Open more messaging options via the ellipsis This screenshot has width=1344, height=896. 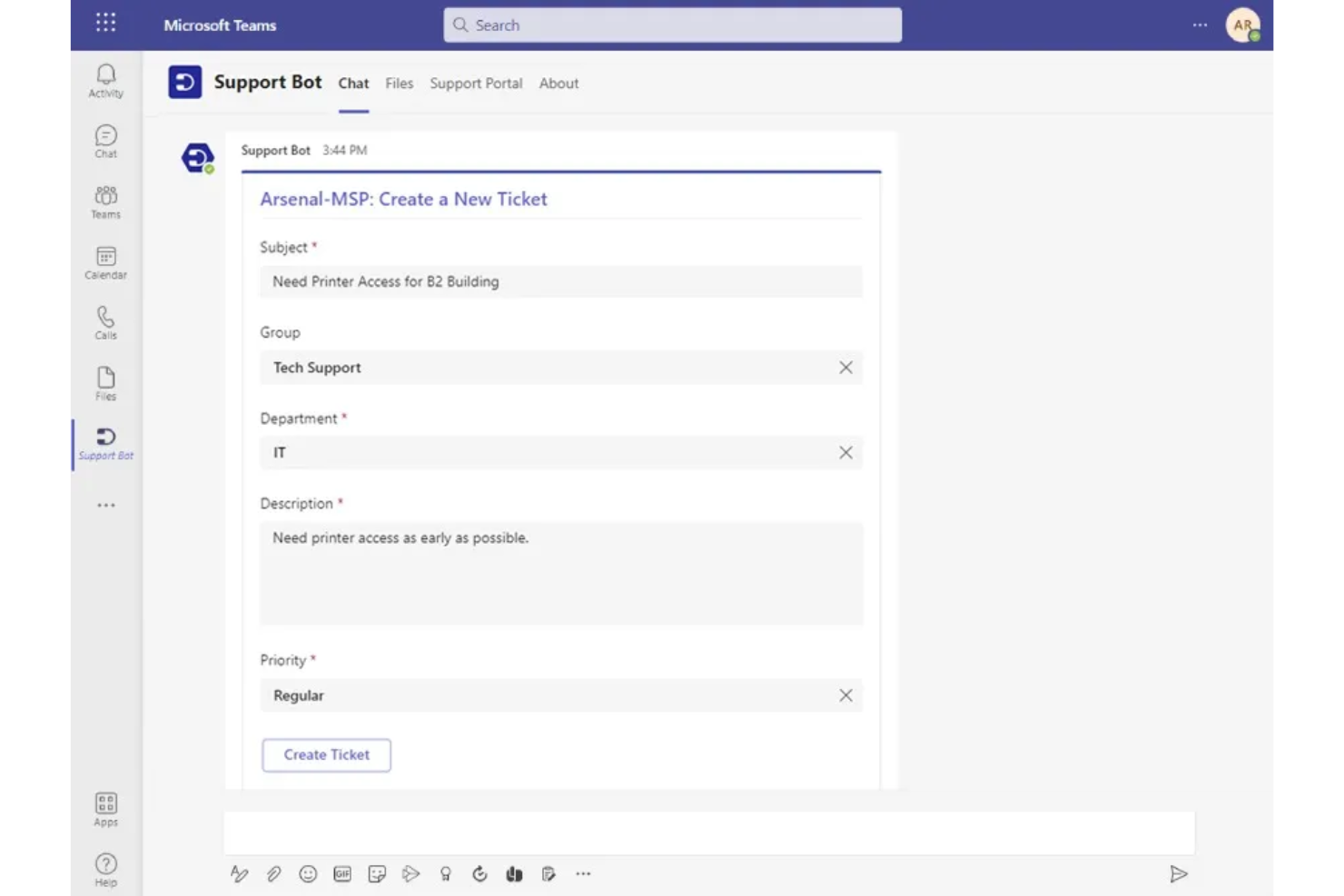click(583, 873)
